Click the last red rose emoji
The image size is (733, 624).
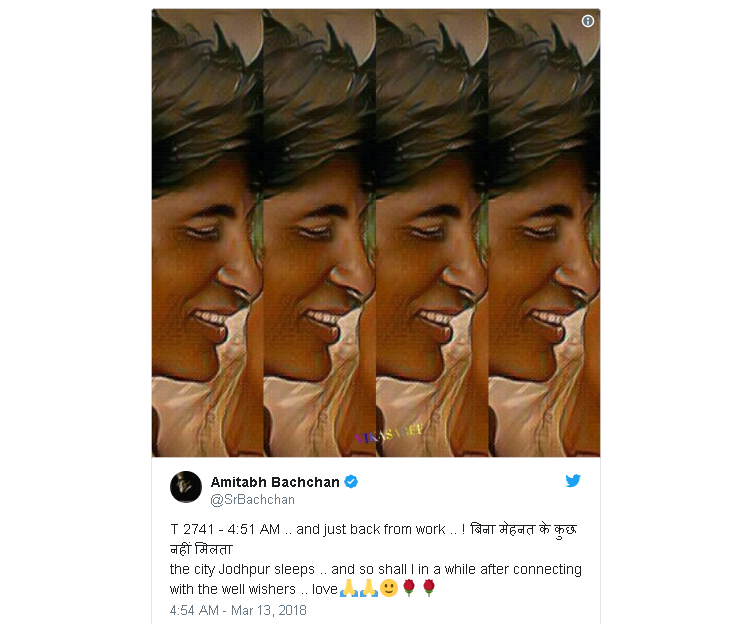pos(429,588)
